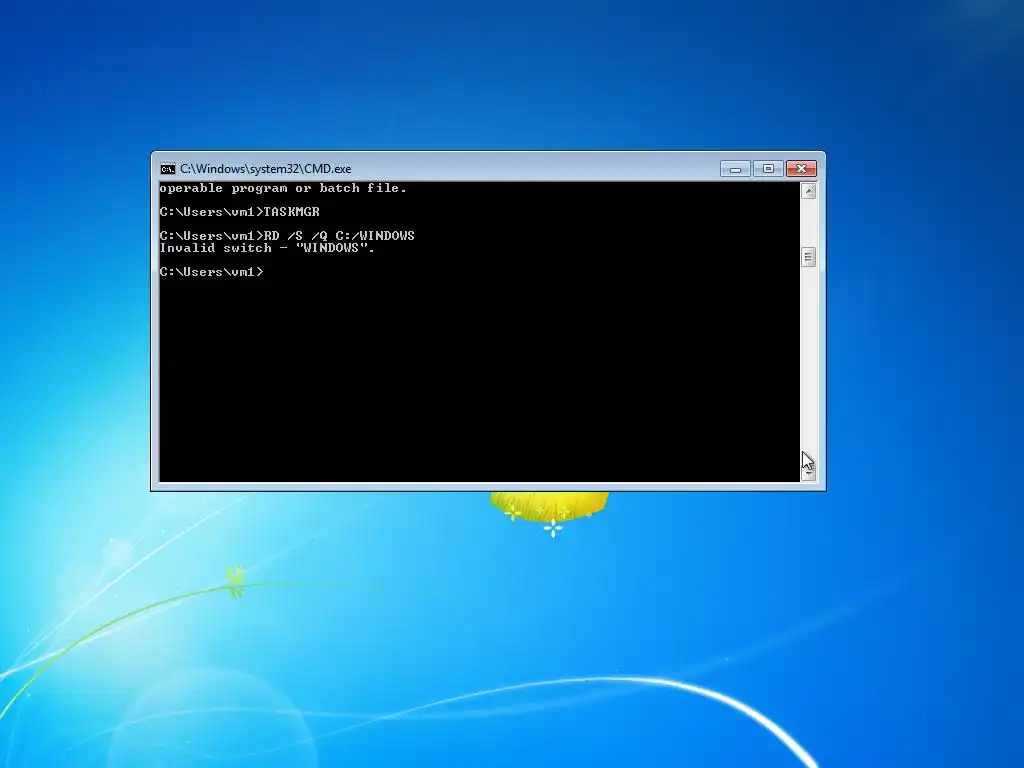Maximize the CMD.exe window
The image size is (1024, 768).
768,169
